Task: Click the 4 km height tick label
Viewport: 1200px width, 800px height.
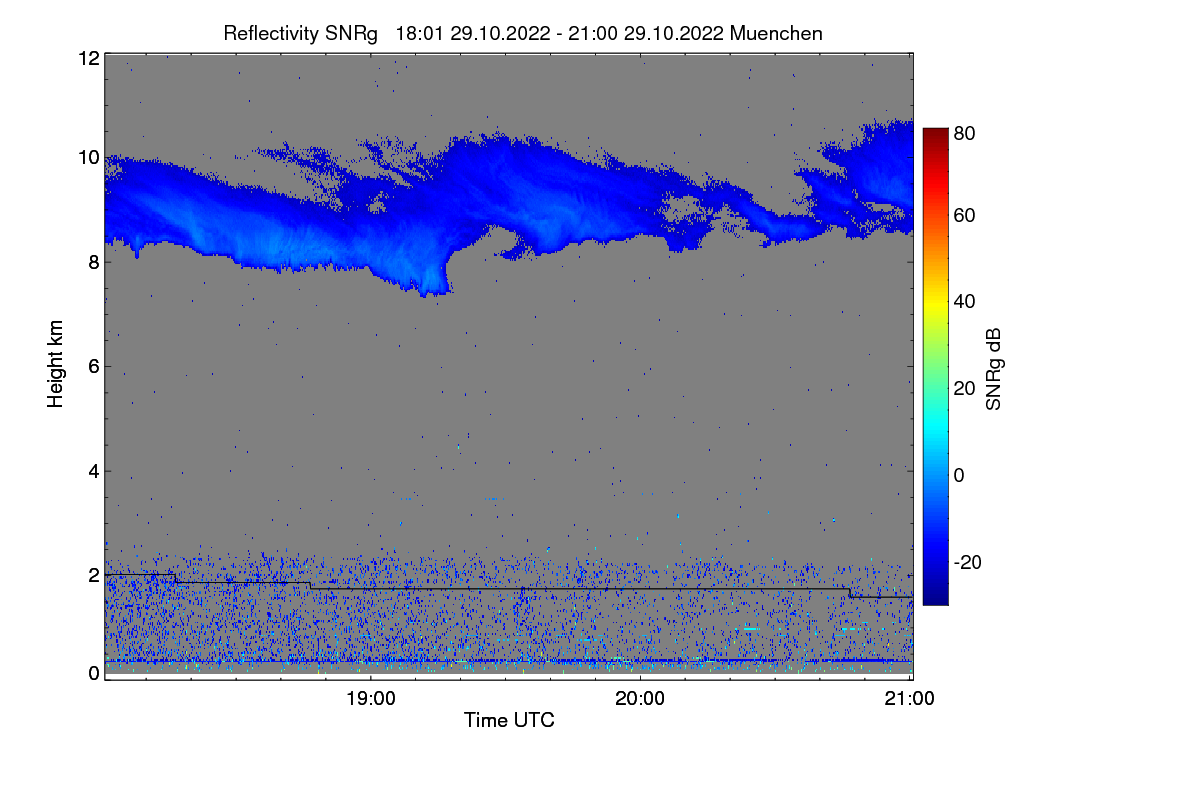Action: click(x=94, y=470)
